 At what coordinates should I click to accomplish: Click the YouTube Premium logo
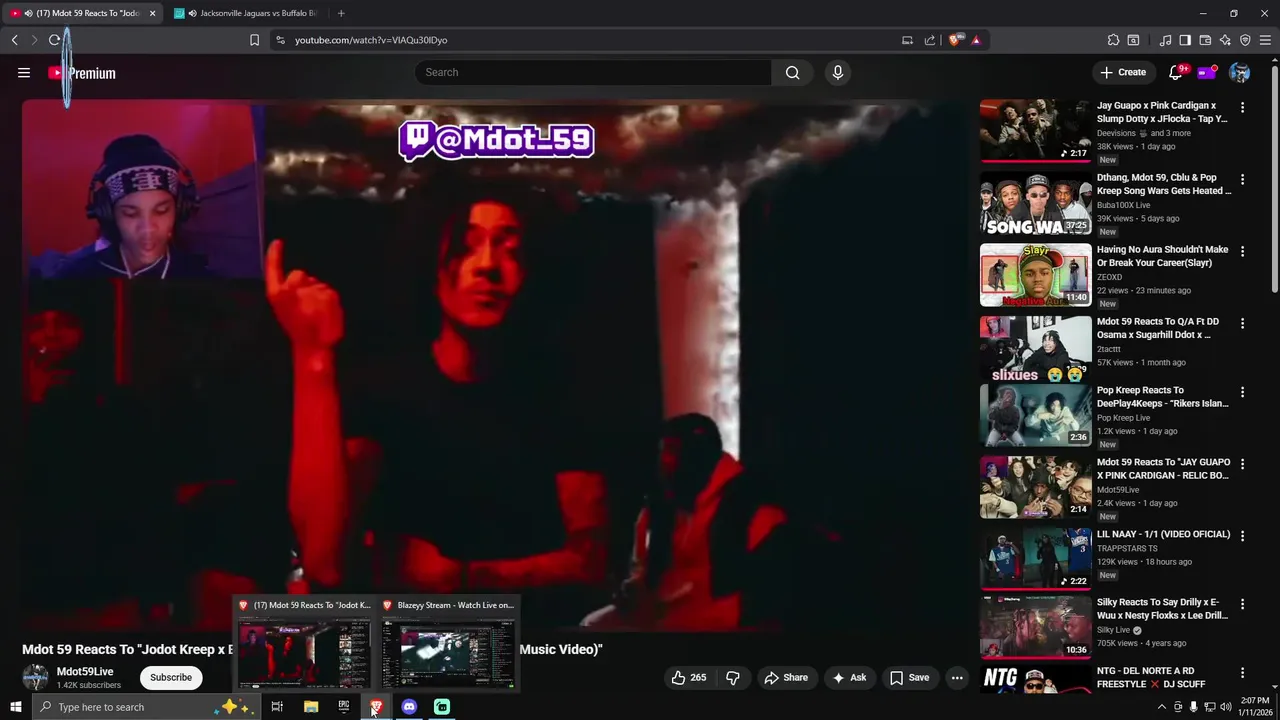(x=82, y=73)
